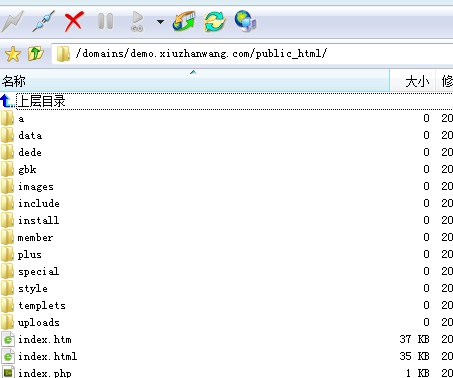The width and height of the screenshot is (453, 378).
Task: Select the dede folder
Action: tap(30, 152)
